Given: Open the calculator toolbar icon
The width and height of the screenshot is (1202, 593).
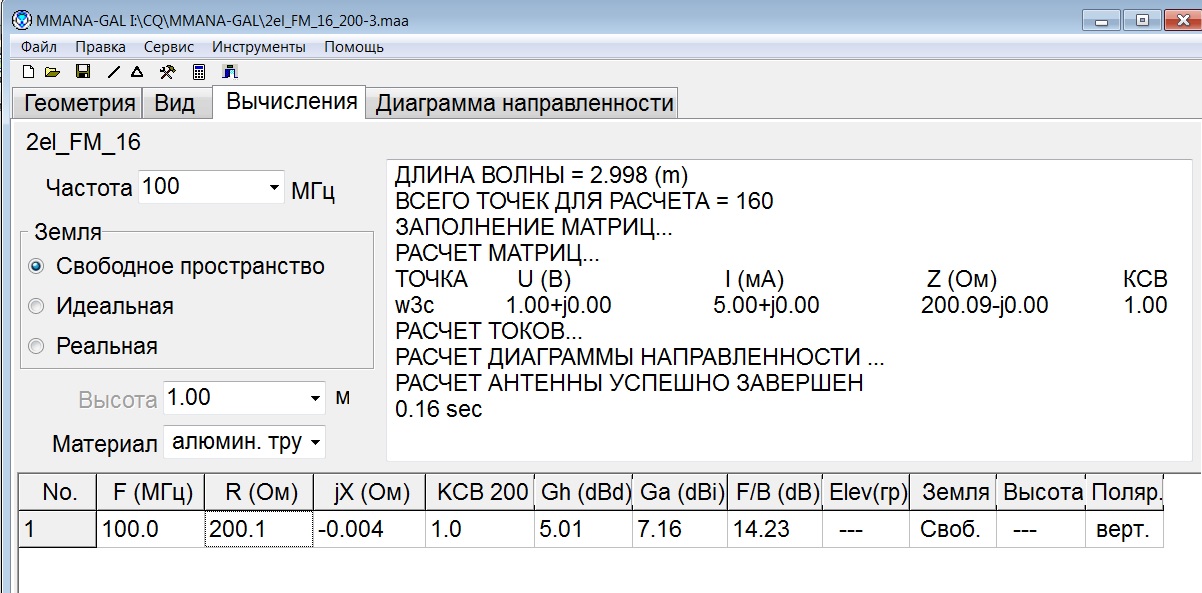Looking at the screenshot, I should point(199,72).
